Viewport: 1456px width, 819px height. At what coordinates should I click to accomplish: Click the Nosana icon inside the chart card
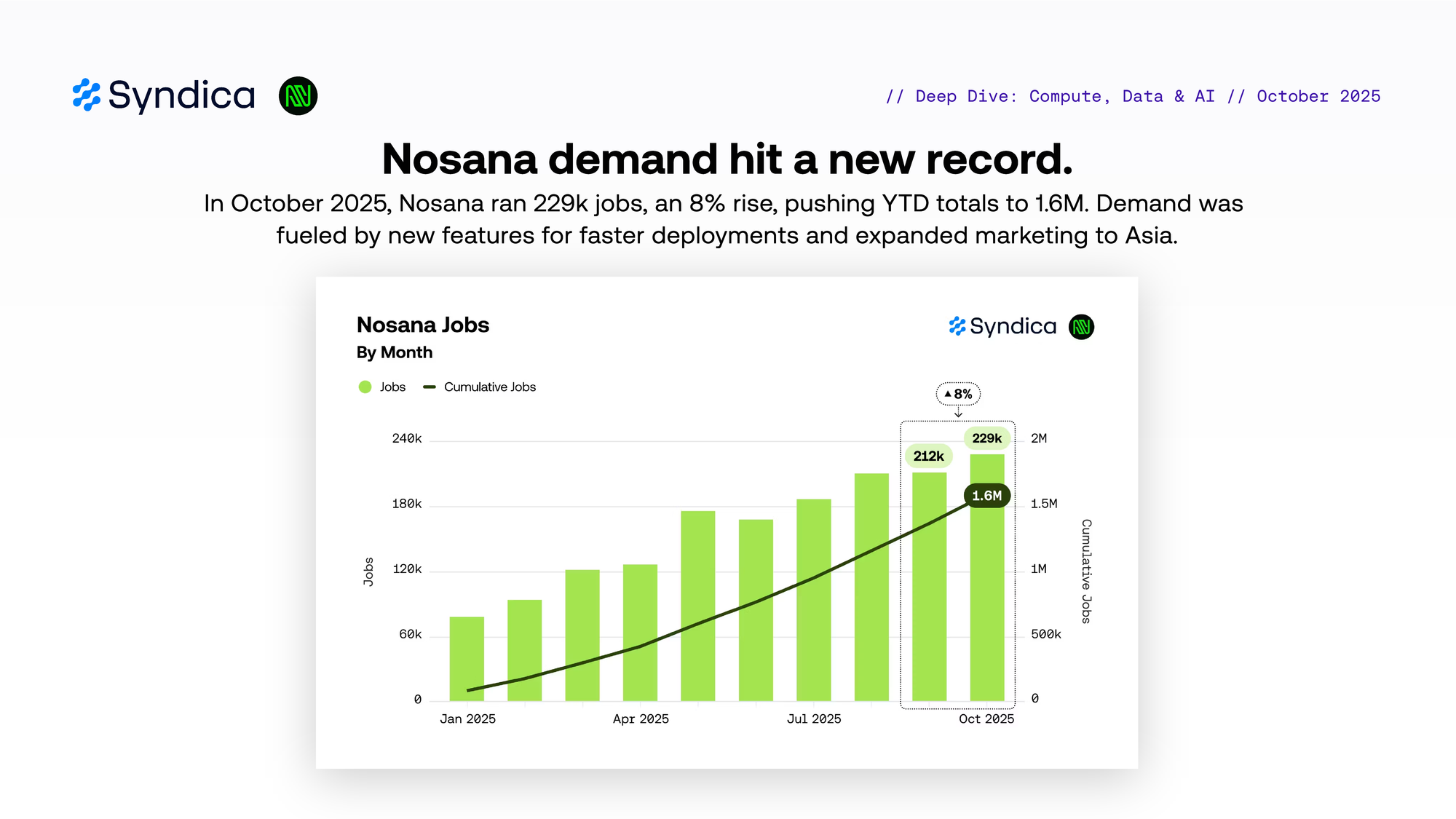1081,327
